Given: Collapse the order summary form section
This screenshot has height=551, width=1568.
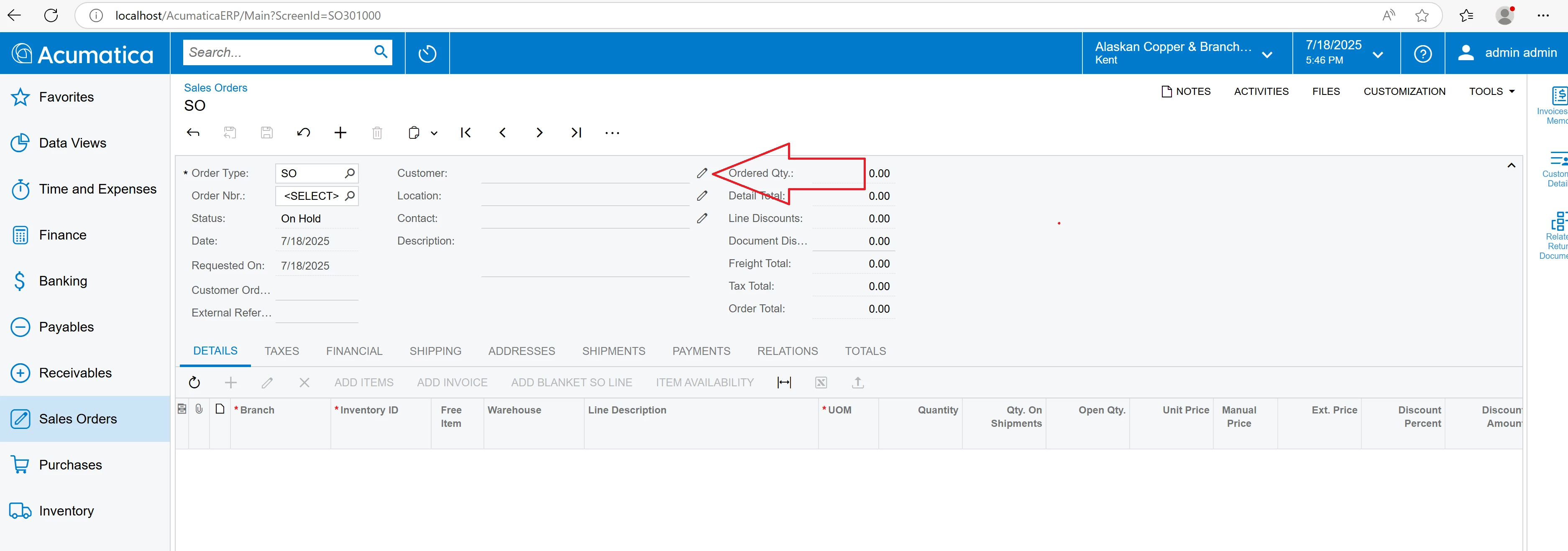Looking at the screenshot, I should click(1511, 166).
